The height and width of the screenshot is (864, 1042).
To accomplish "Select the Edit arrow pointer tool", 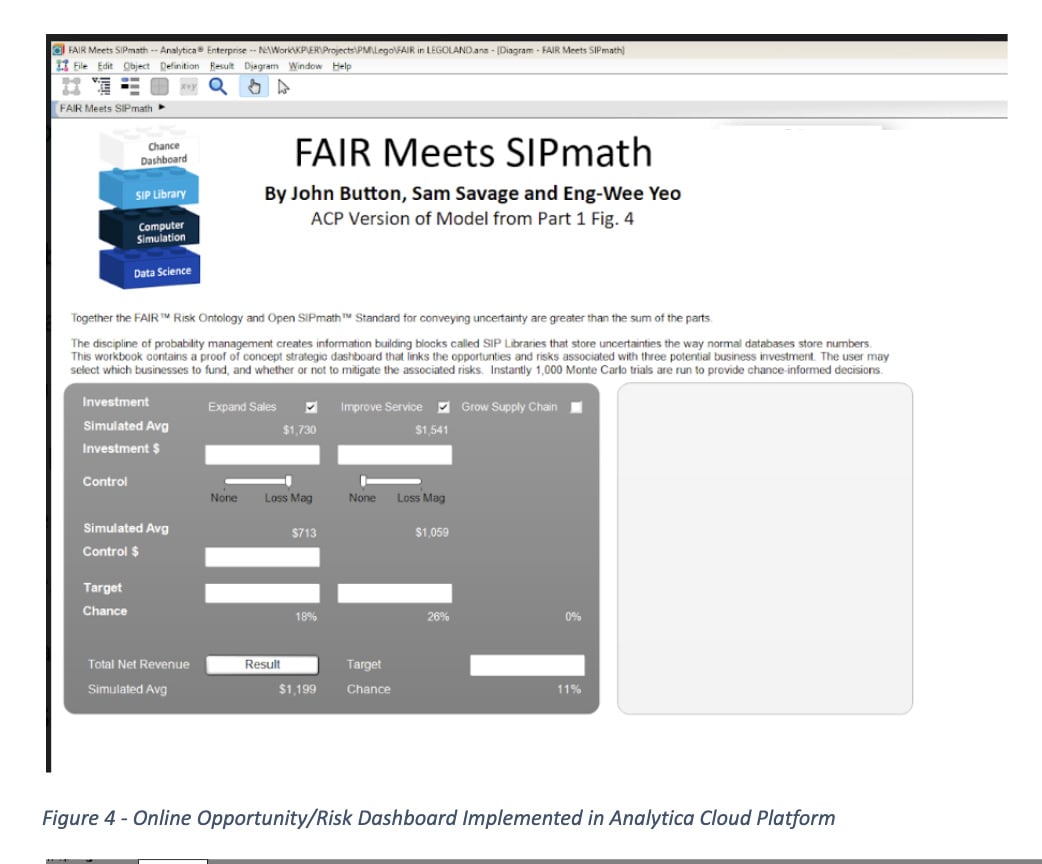I will coord(283,87).
